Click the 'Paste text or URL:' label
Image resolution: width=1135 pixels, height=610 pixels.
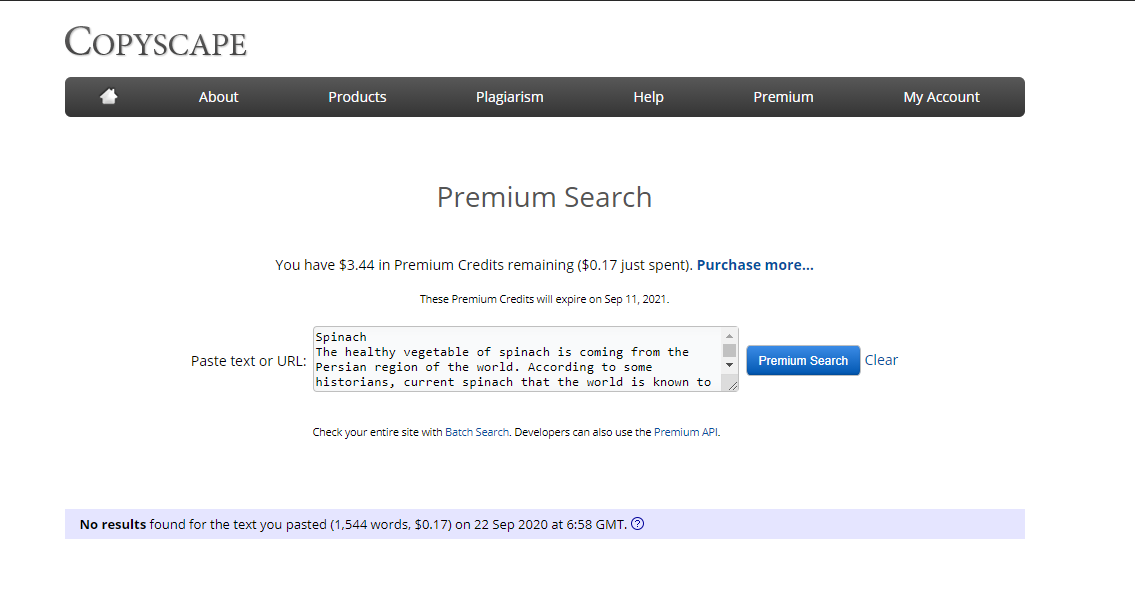tap(248, 360)
